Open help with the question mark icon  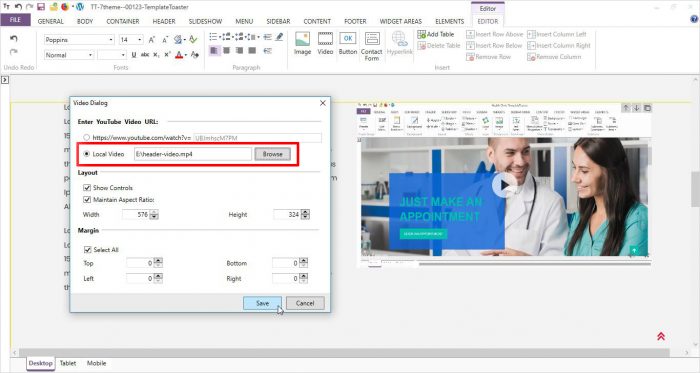pos(694,19)
